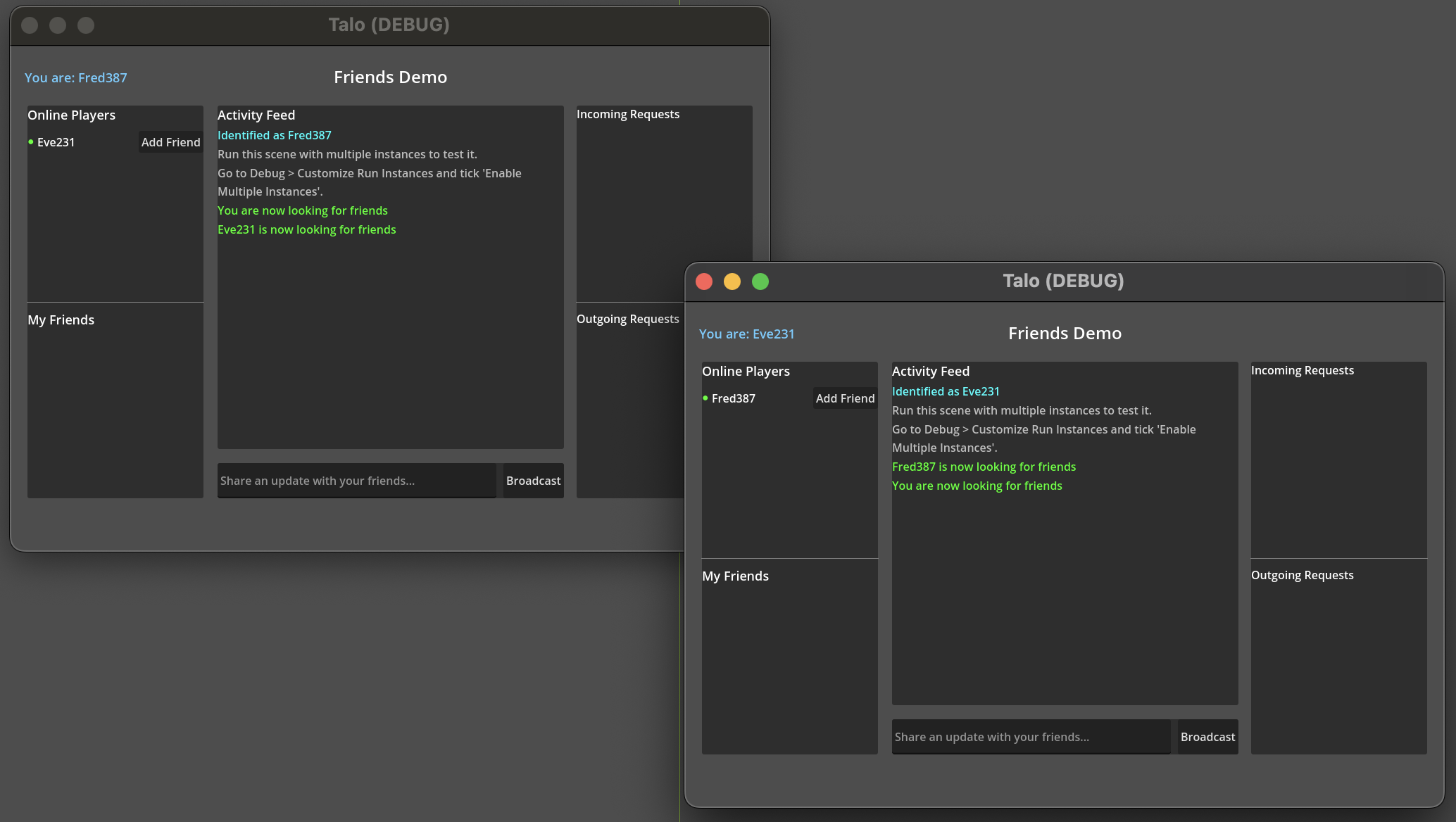Click the green online dot beside Eve231
Image resolution: width=1456 pixels, height=822 pixels.
pyautogui.click(x=31, y=142)
